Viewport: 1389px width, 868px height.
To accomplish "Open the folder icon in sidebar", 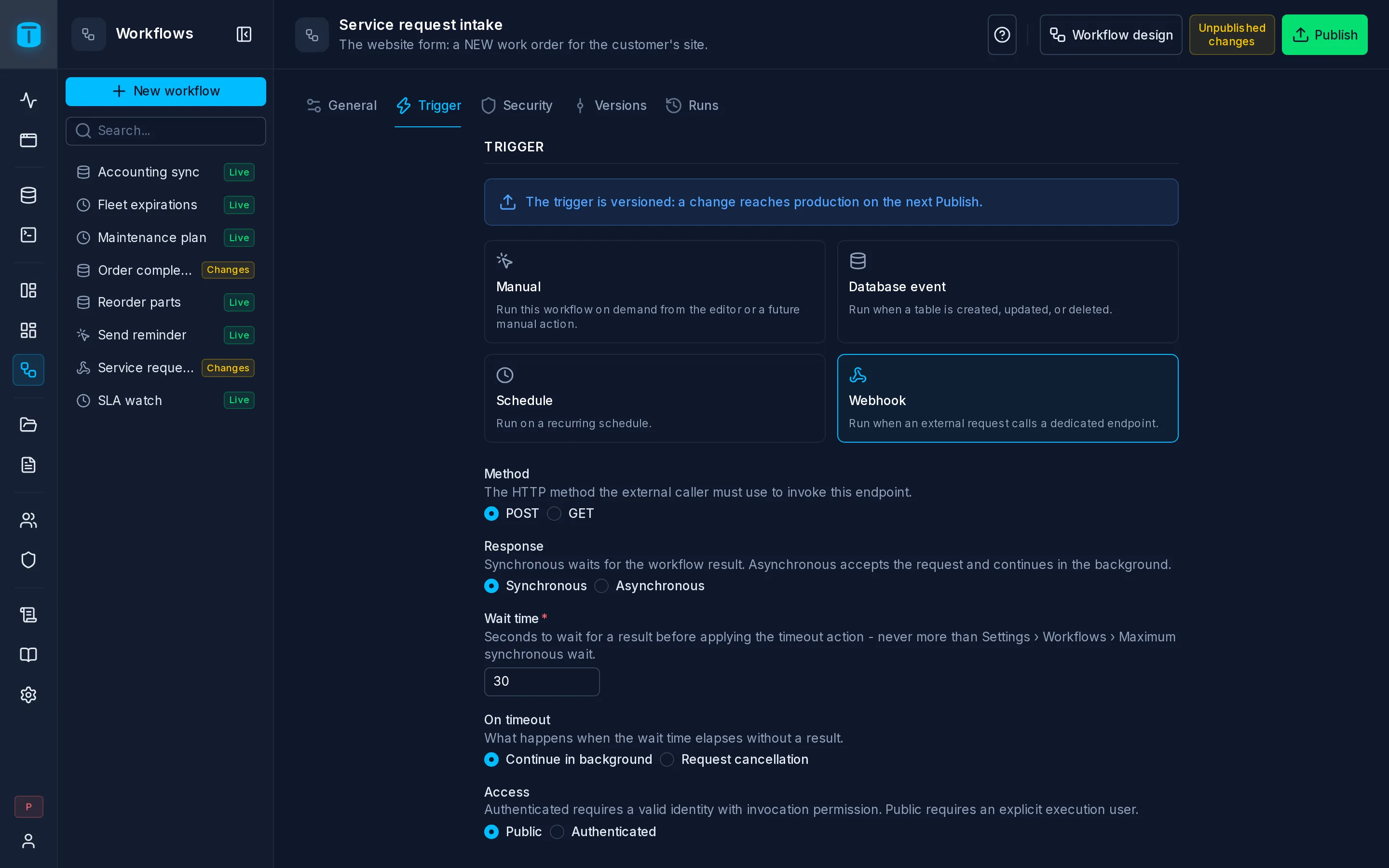I will (28, 425).
